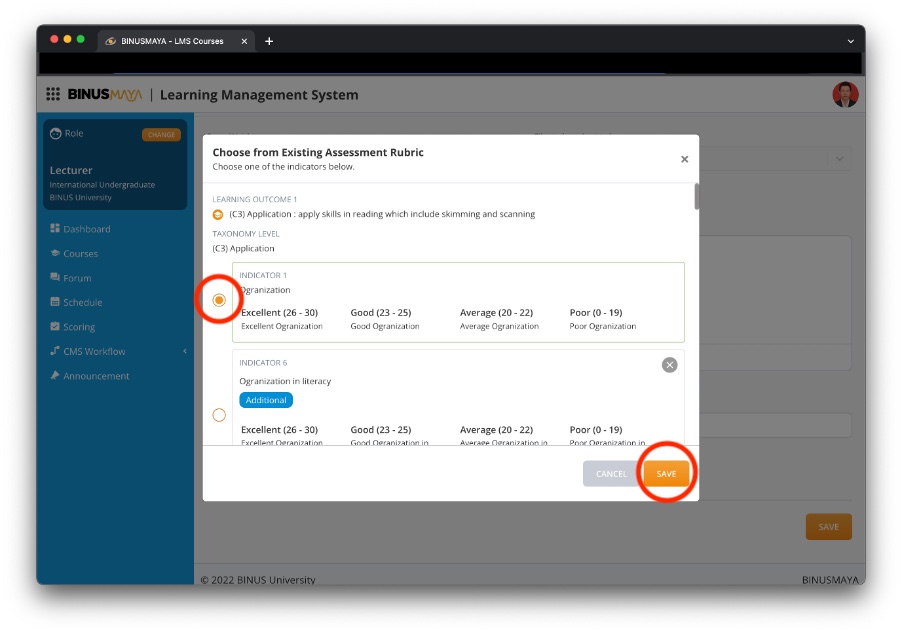Image resolution: width=902 pixels, height=634 pixels.
Task: Click Excellent (26 - 30) in Indicator 6
Action: point(280,430)
